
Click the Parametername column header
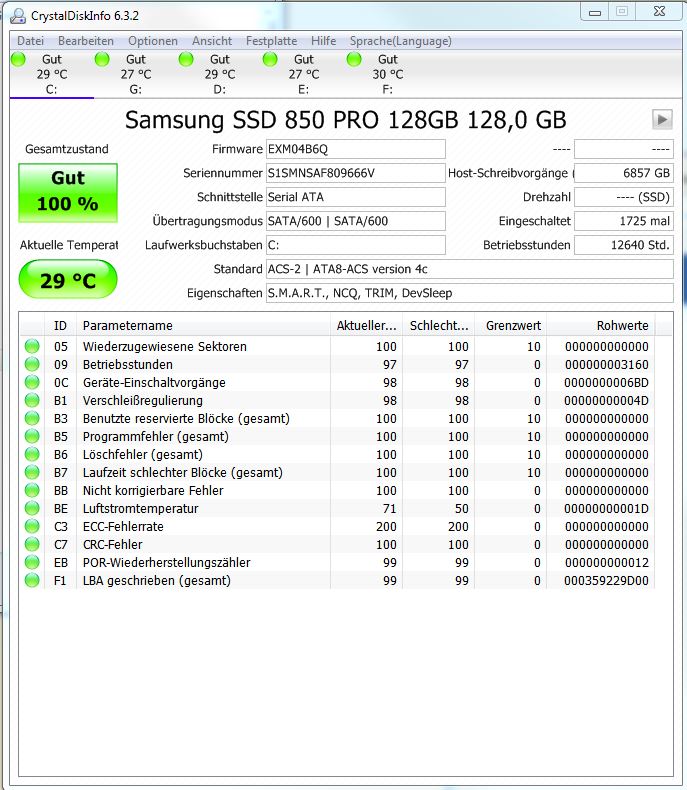(203, 325)
